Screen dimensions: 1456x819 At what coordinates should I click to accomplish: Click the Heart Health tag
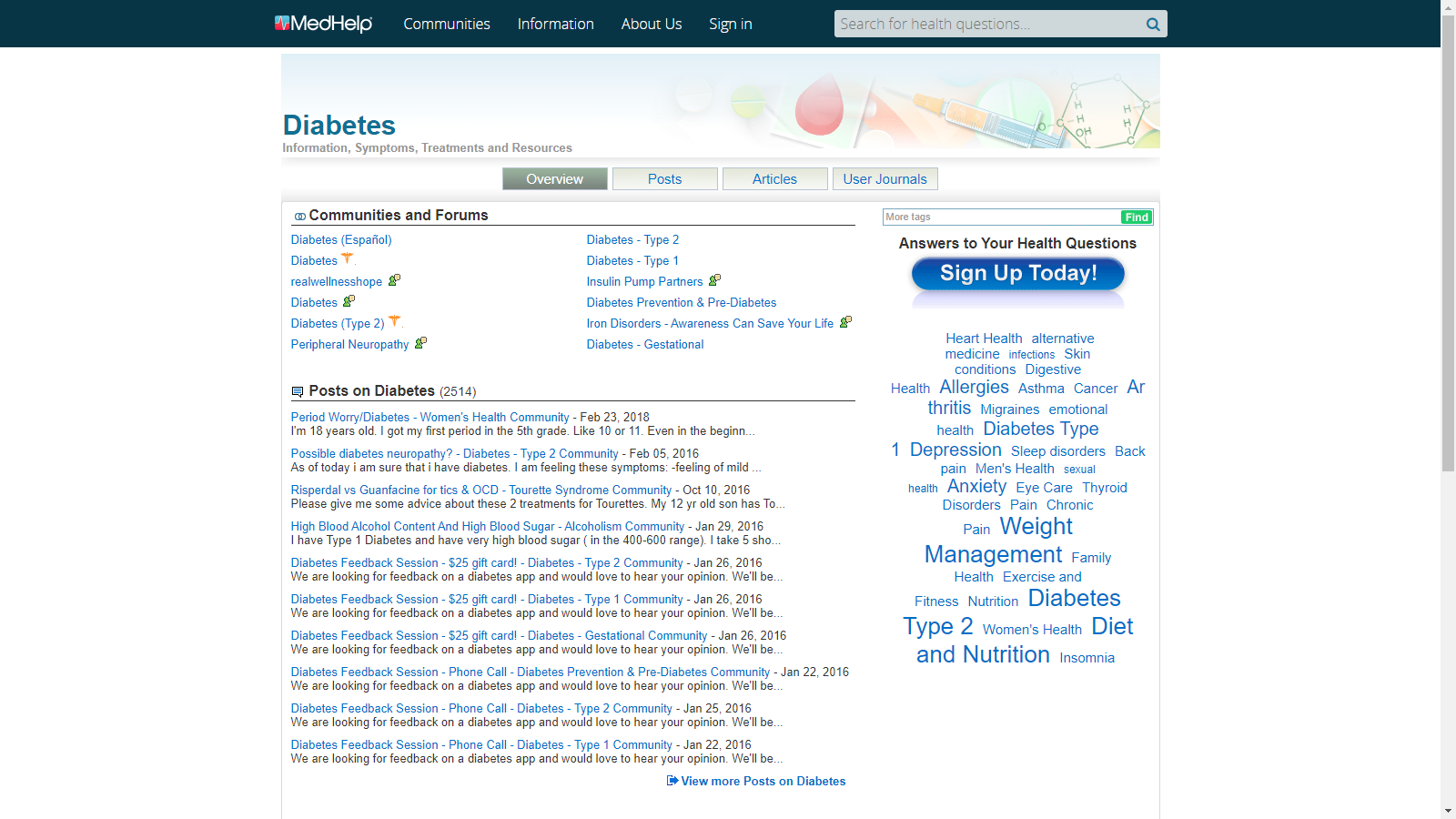(x=984, y=339)
